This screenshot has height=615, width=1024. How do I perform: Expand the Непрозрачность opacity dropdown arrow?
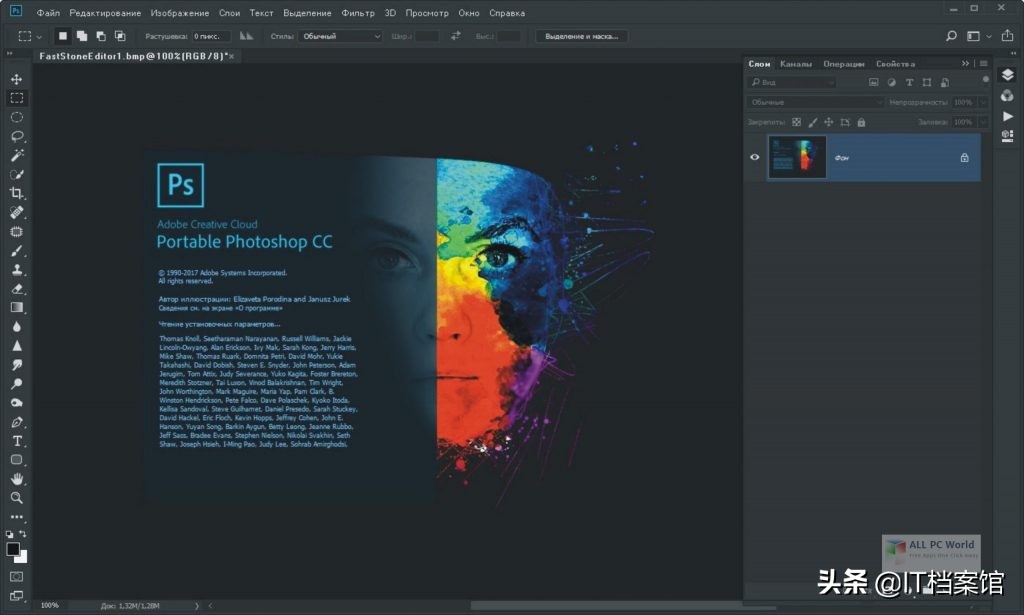[x=983, y=102]
